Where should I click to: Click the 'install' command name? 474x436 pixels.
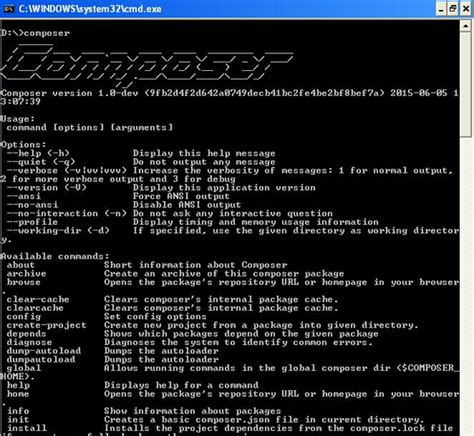click(x=27, y=428)
